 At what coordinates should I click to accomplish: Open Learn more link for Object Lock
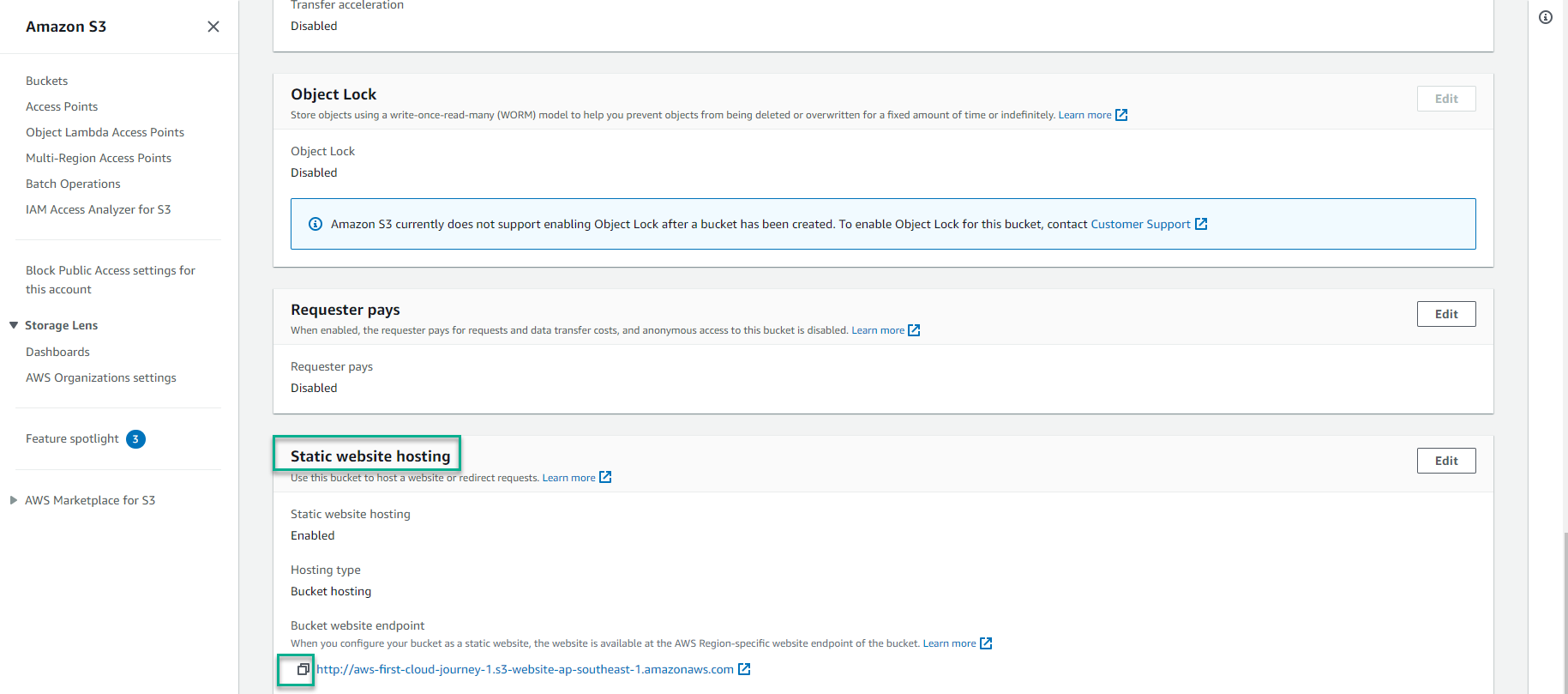(1084, 115)
